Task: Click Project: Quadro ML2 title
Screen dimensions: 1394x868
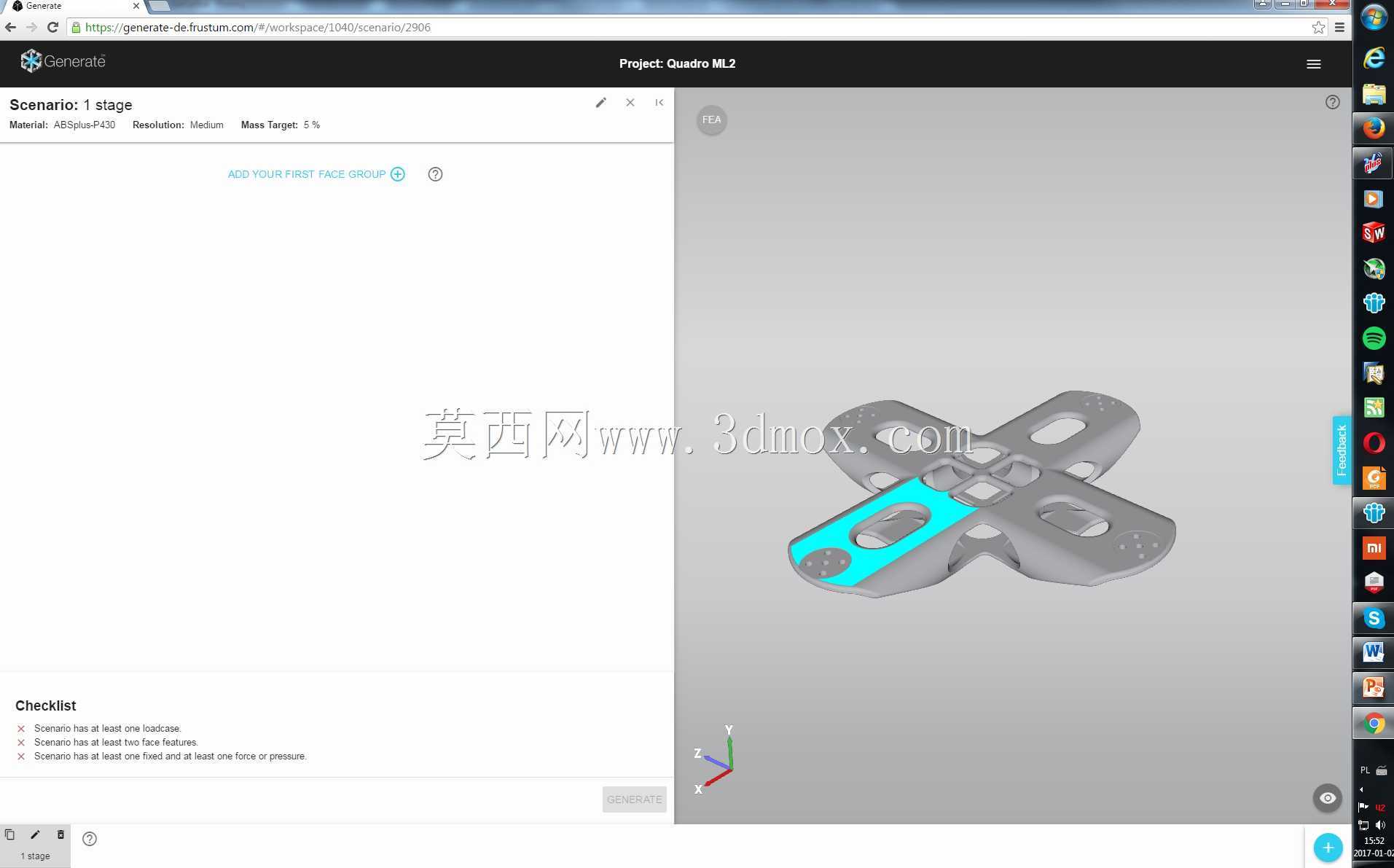Action: point(677,64)
